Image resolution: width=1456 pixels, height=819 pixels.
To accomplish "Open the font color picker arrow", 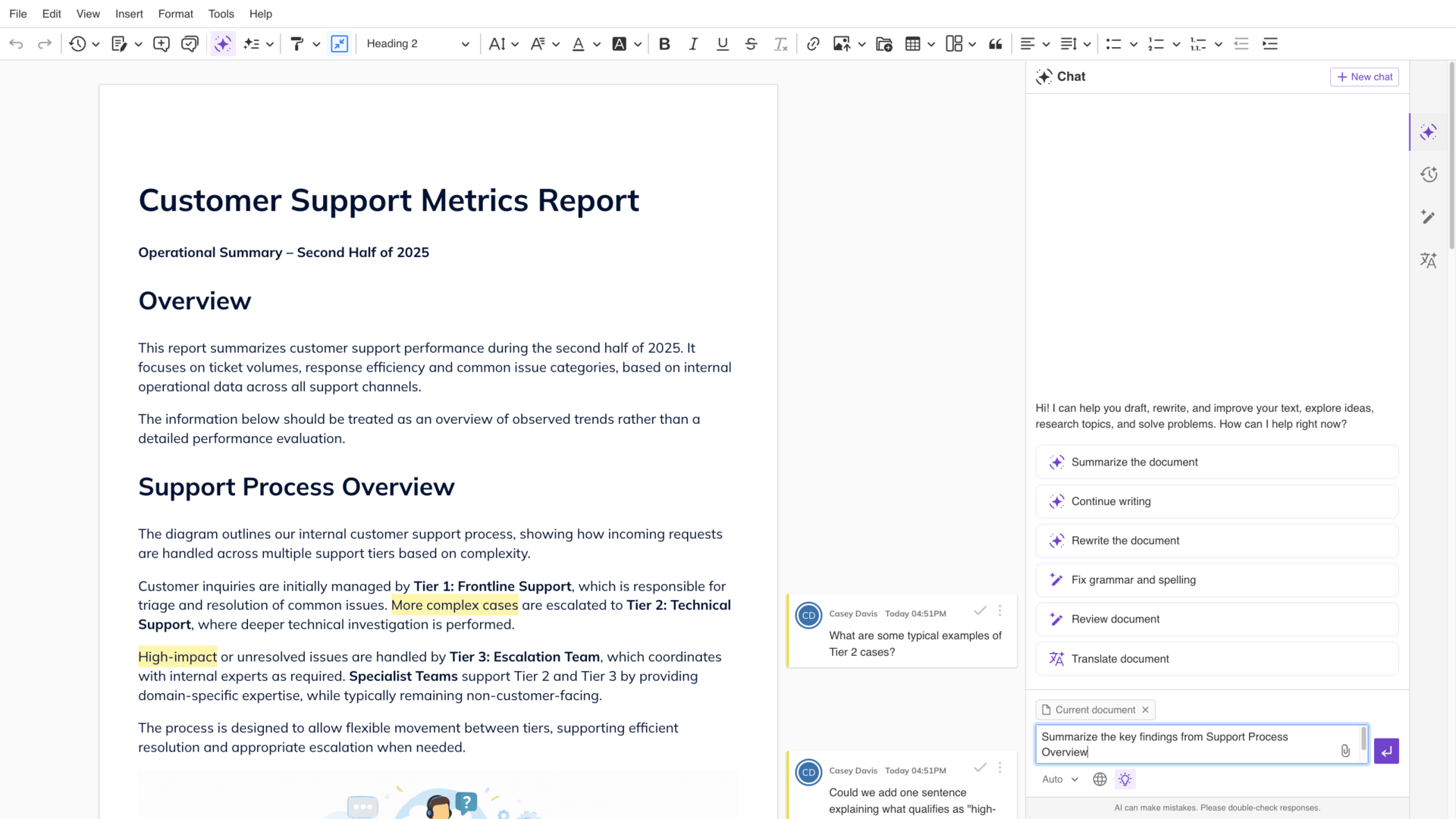I will [597, 44].
